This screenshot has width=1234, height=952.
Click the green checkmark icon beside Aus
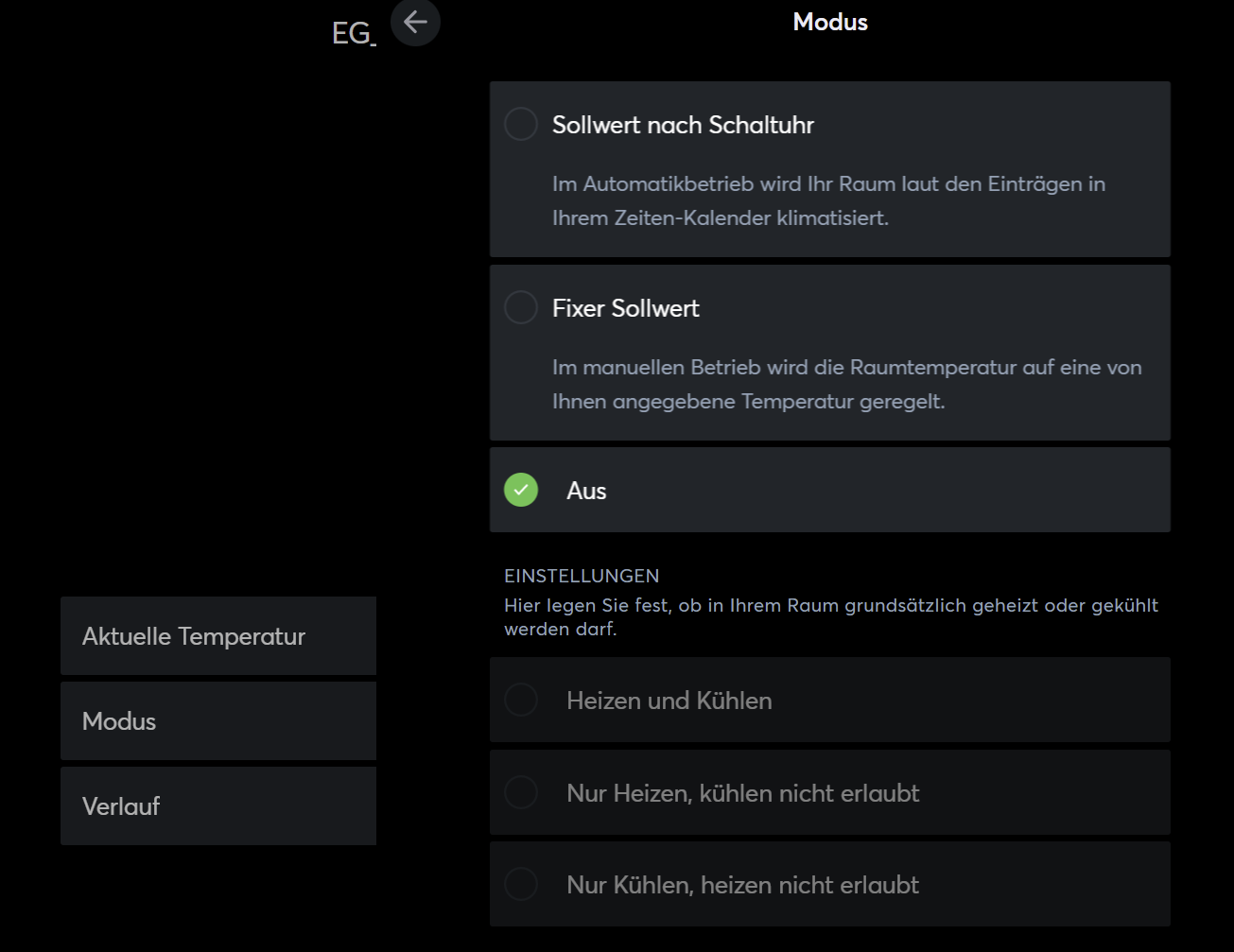pos(521,490)
